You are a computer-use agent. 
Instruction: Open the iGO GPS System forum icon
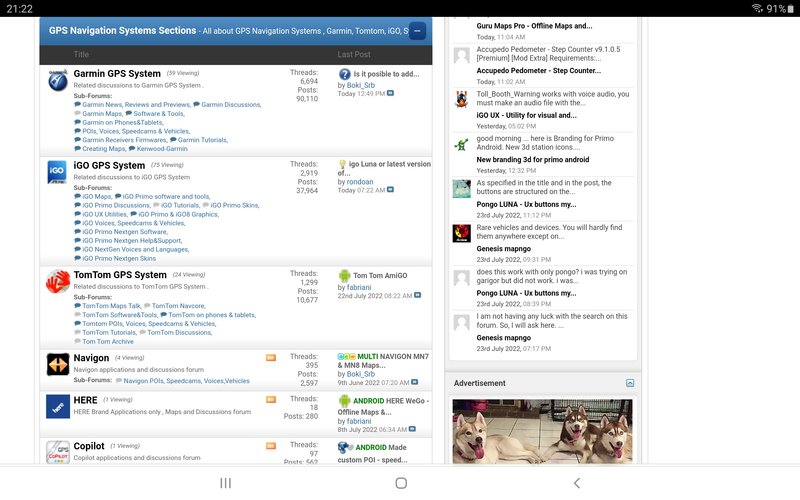coord(57,172)
